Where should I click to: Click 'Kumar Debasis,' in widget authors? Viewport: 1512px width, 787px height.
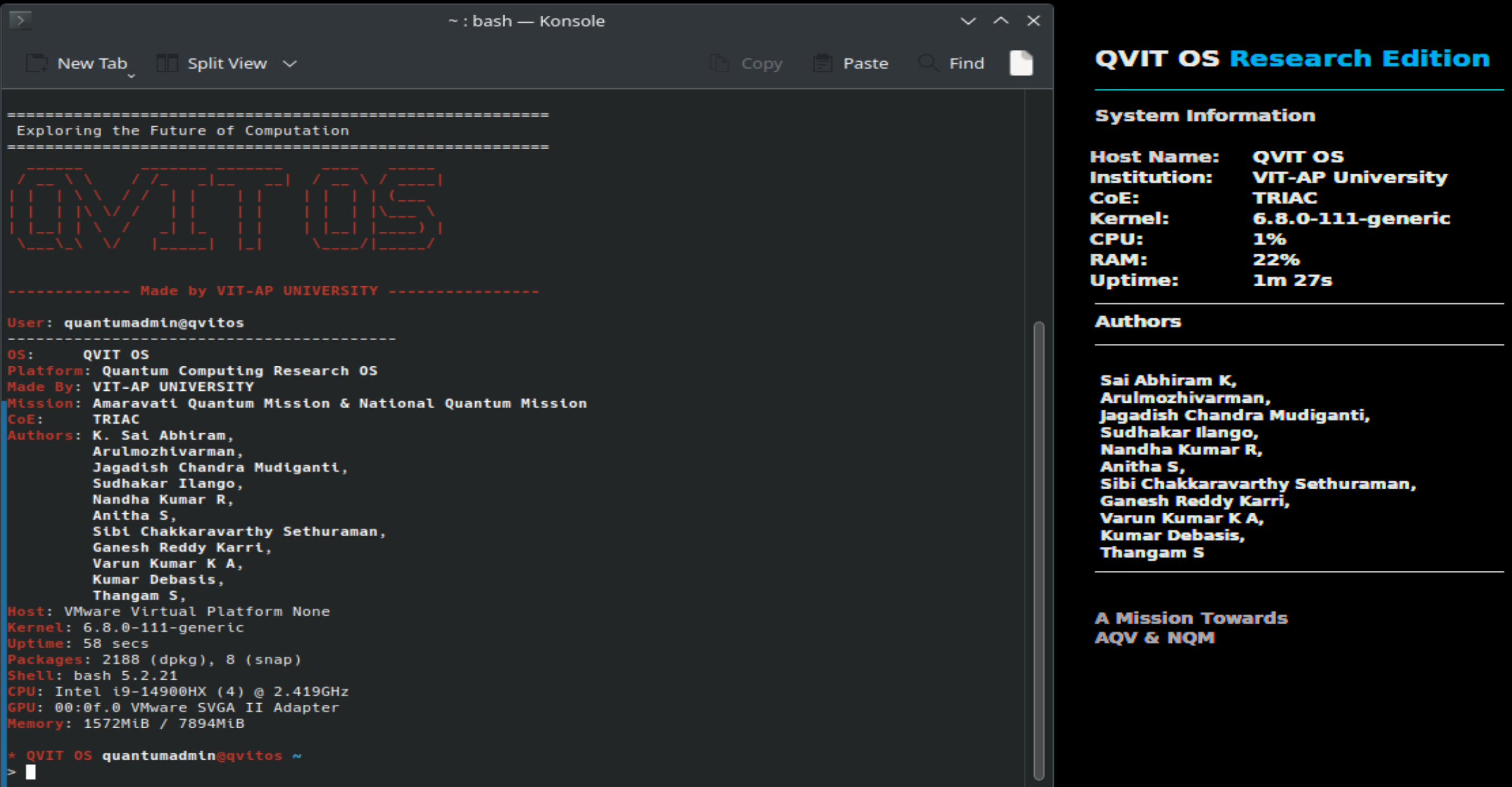(x=1172, y=535)
